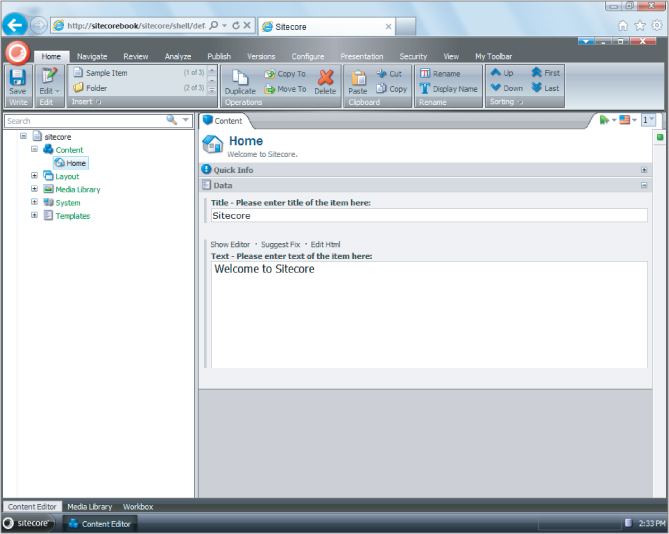Move item to Last position
The height and width of the screenshot is (534, 669).
[537, 88]
